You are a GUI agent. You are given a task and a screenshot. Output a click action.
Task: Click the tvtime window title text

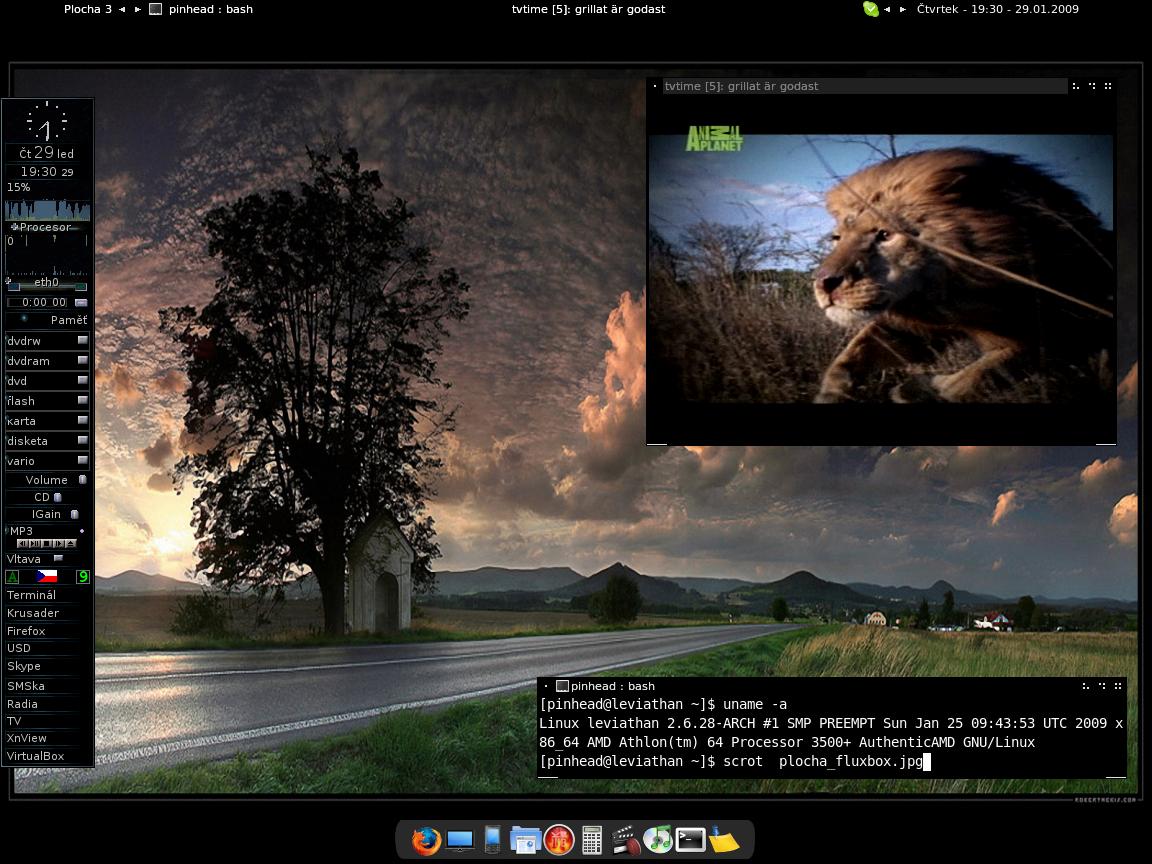point(741,86)
